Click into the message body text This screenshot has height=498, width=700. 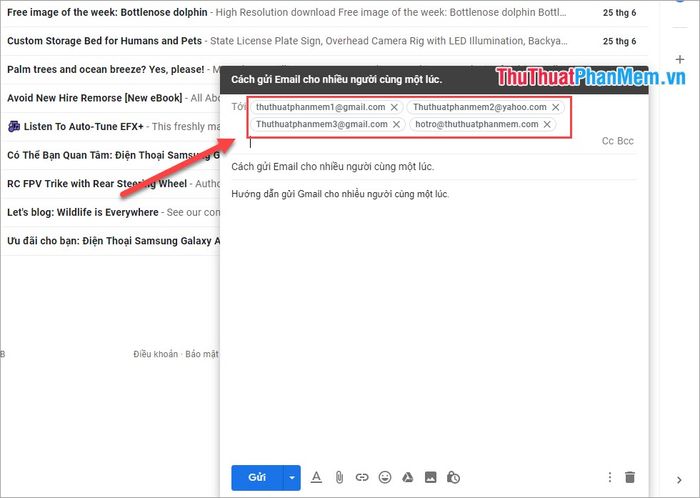[340, 194]
